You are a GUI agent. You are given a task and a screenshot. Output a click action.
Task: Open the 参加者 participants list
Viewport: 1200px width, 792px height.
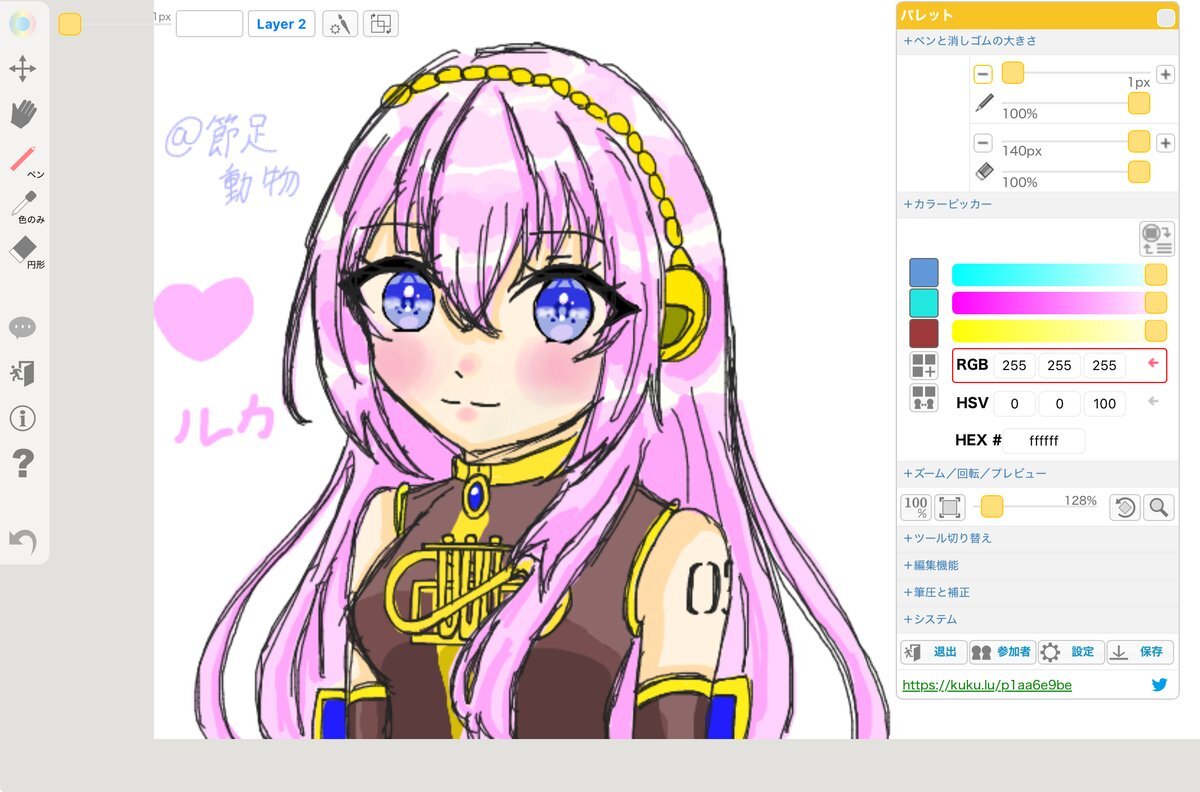1002,652
